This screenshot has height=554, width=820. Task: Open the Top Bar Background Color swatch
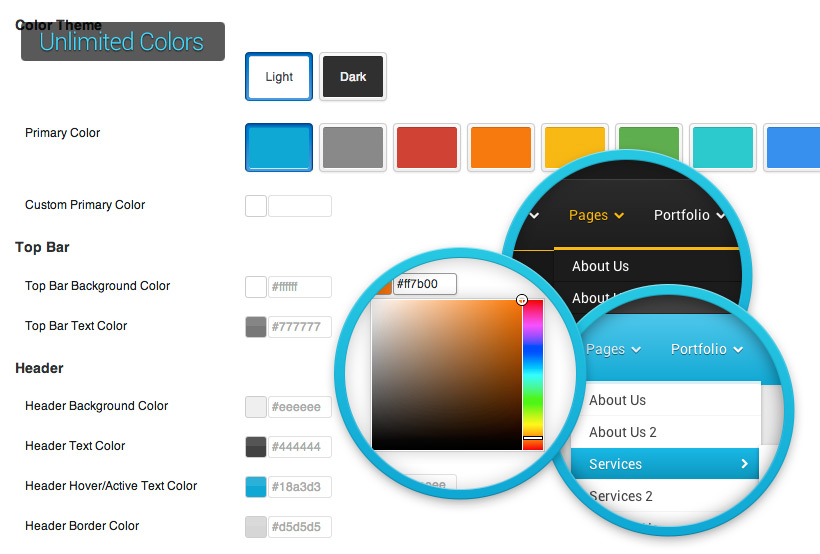(x=256, y=287)
